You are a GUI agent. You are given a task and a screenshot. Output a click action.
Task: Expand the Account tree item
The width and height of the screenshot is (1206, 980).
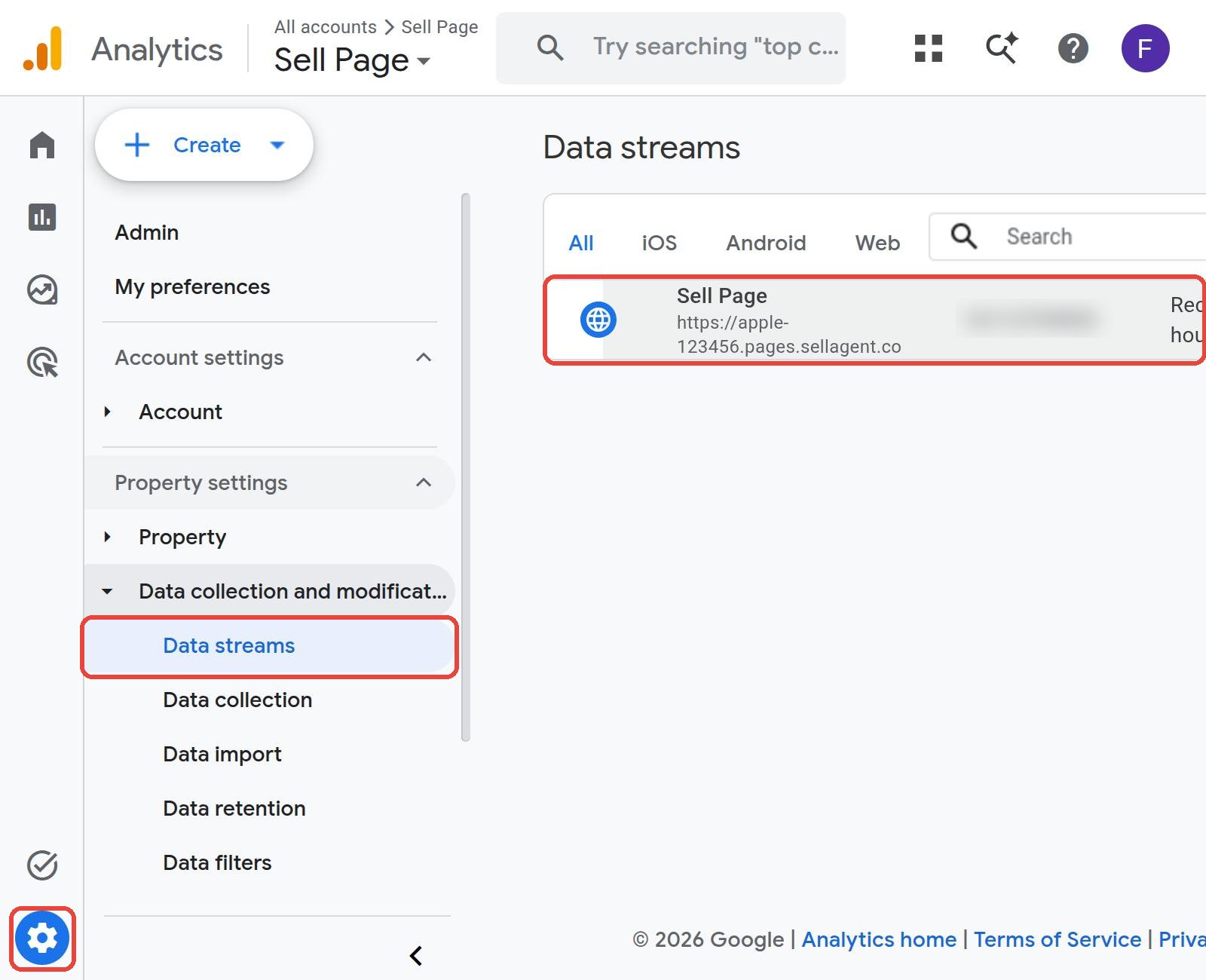pos(107,412)
